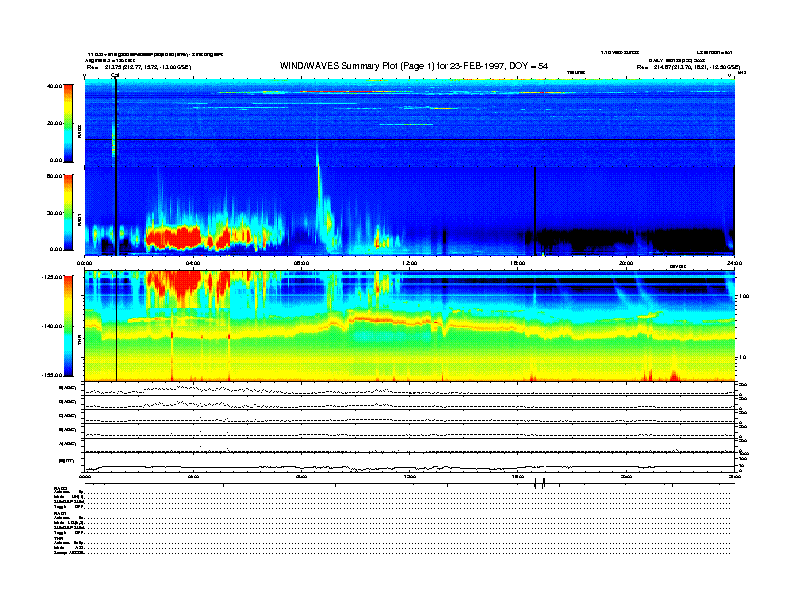792x612 pixels.
Task: Click the 12:00 label under the RAD1 spectrogram
Action: point(410,263)
